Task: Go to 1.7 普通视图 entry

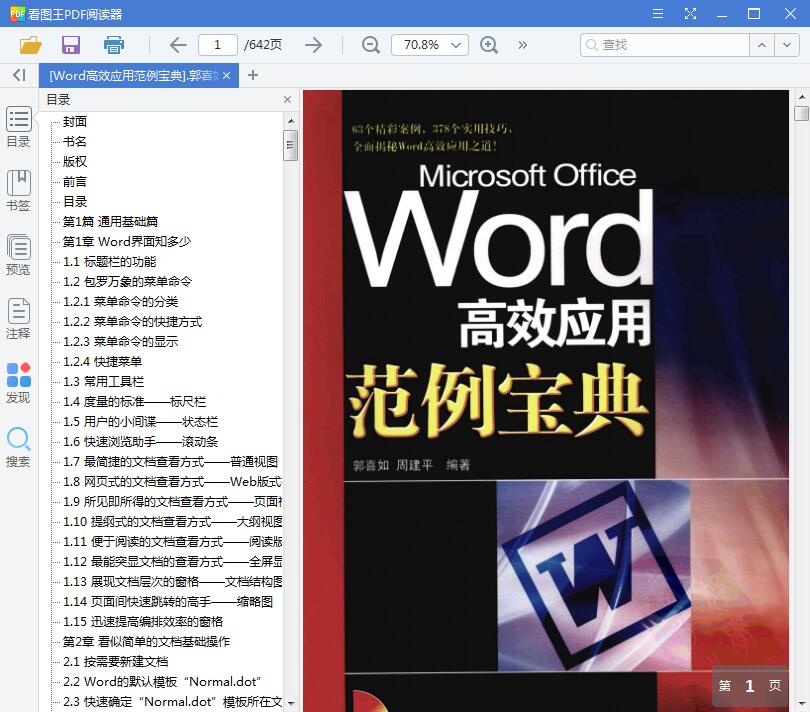Action: [x=170, y=462]
